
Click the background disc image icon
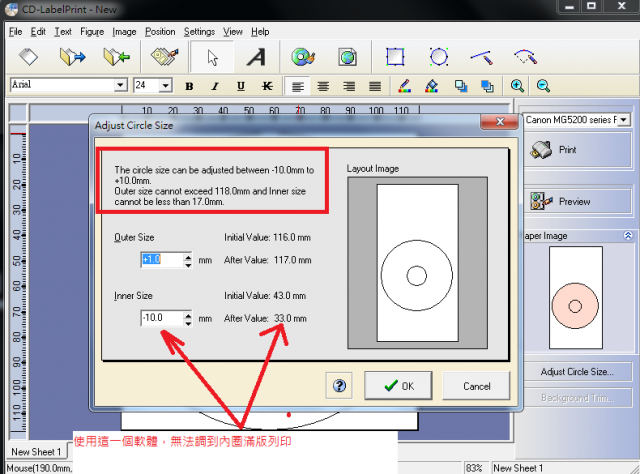click(303, 57)
